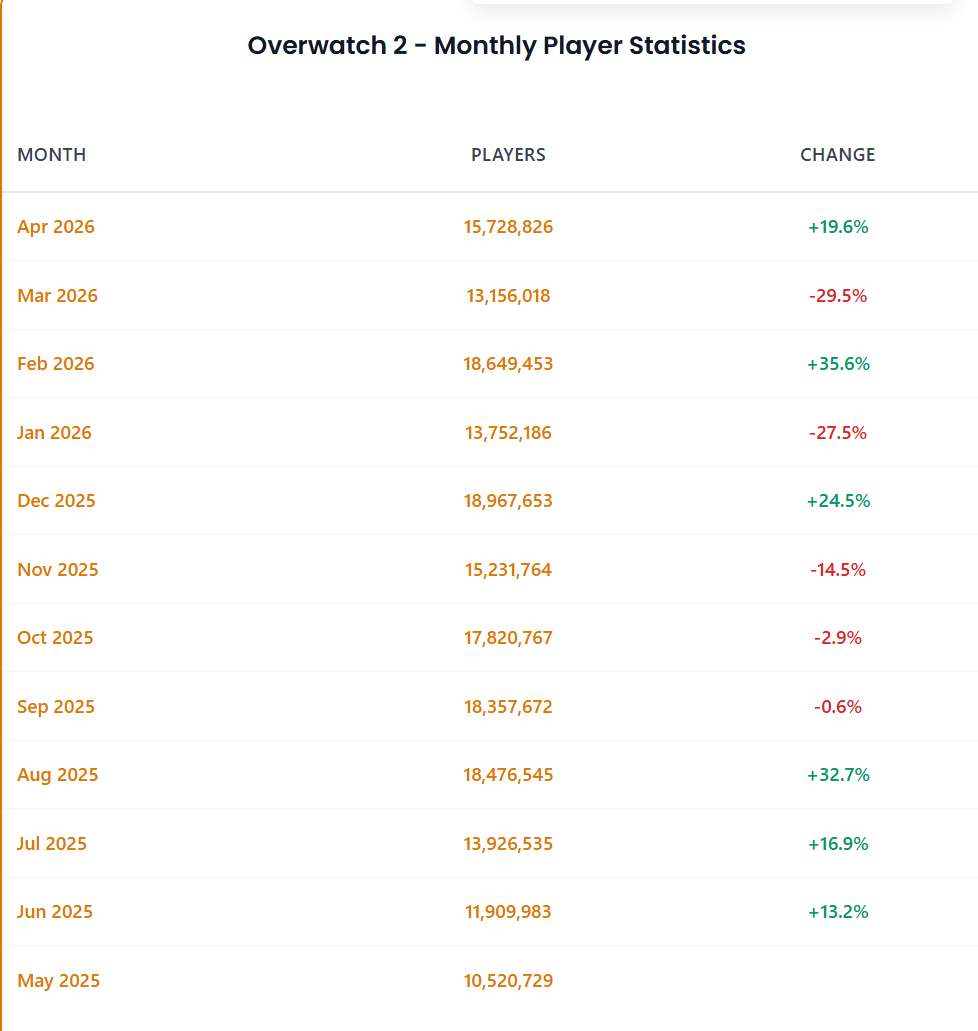Click player count 15,728,826

[508, 227]
